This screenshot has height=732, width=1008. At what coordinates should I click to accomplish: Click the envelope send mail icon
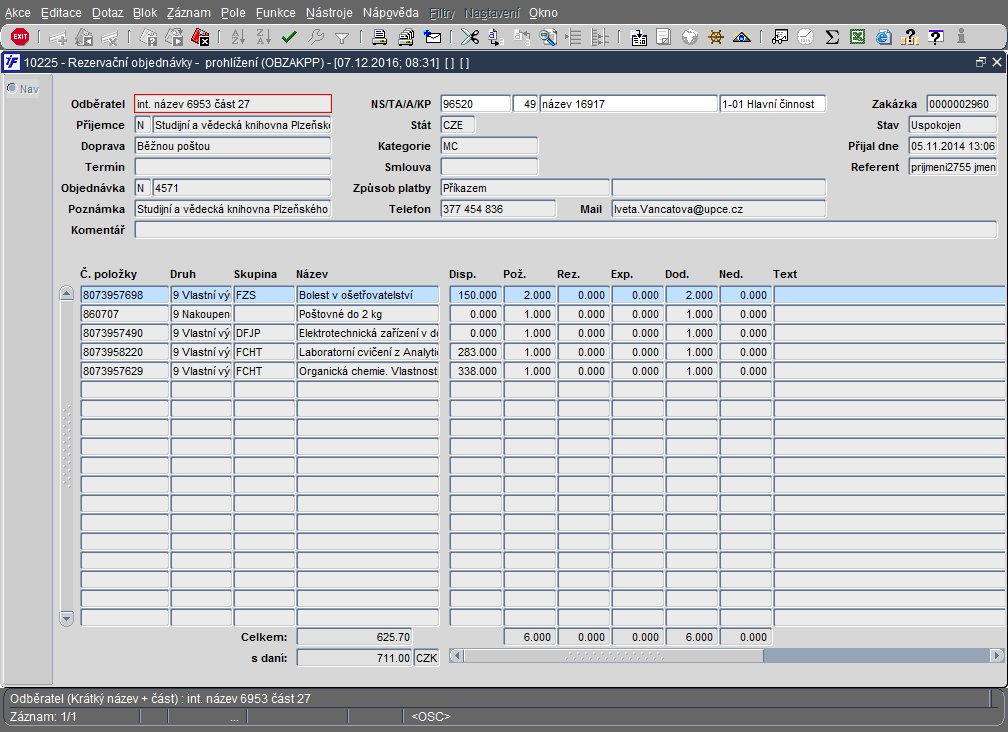[432, 37]
